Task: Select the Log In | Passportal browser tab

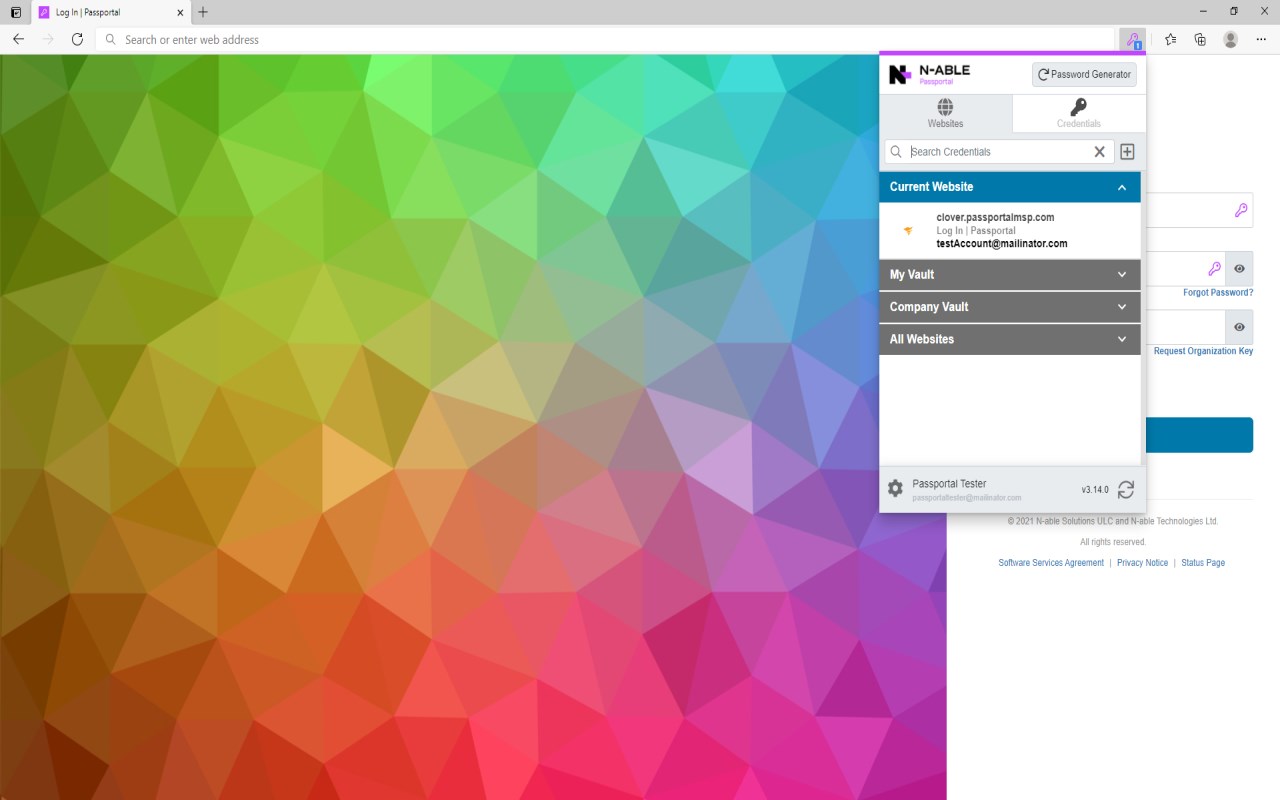Action: [x=111, y=13]
